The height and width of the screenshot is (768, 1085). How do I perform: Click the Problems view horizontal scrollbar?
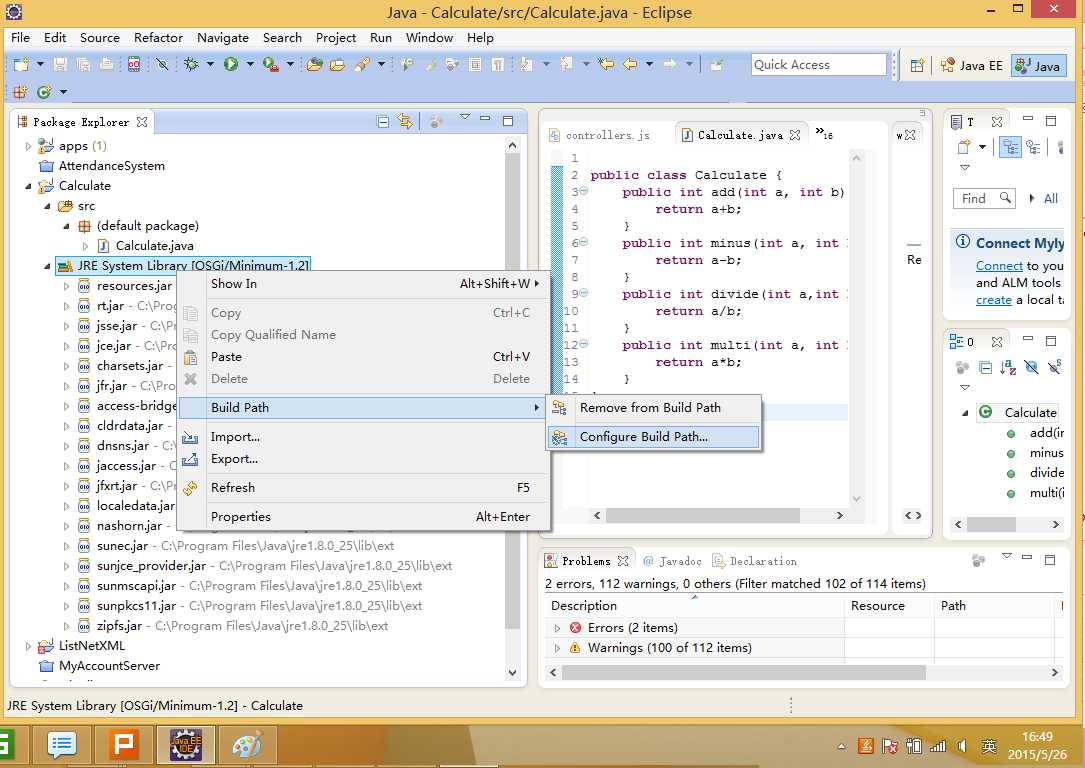[x=743, y=673]
